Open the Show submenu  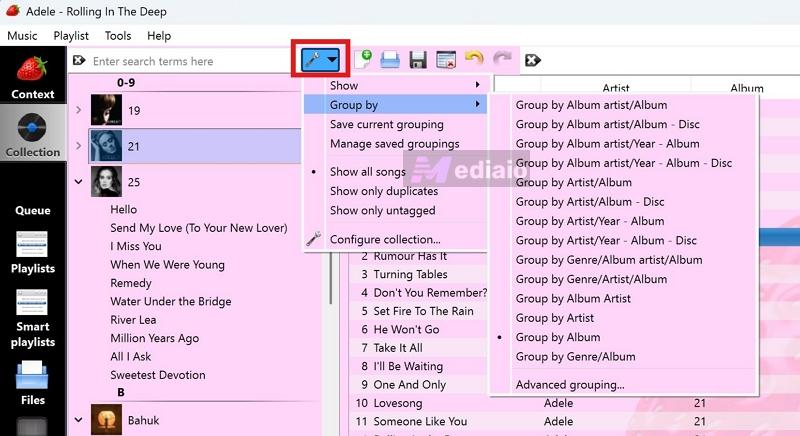click(x=395, y=85)
